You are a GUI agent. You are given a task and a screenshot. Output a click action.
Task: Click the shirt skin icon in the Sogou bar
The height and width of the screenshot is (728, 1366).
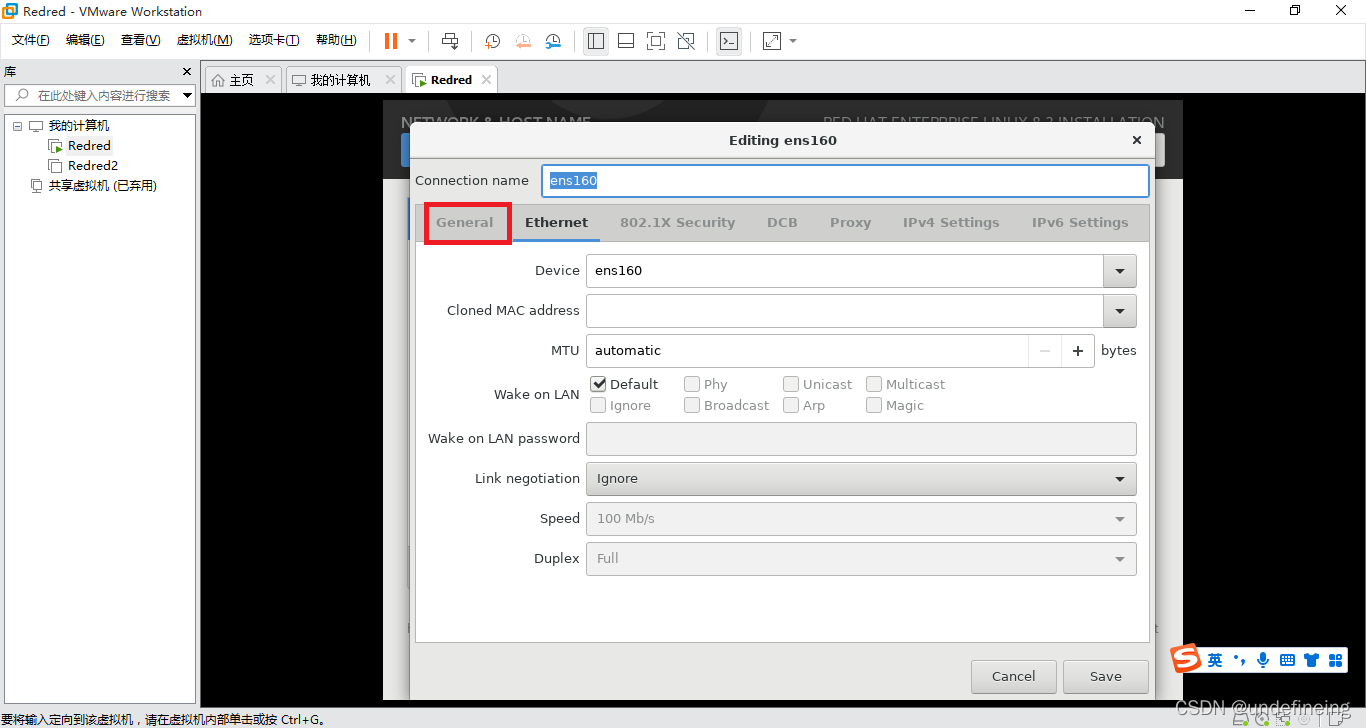(x=1311, y=660)
